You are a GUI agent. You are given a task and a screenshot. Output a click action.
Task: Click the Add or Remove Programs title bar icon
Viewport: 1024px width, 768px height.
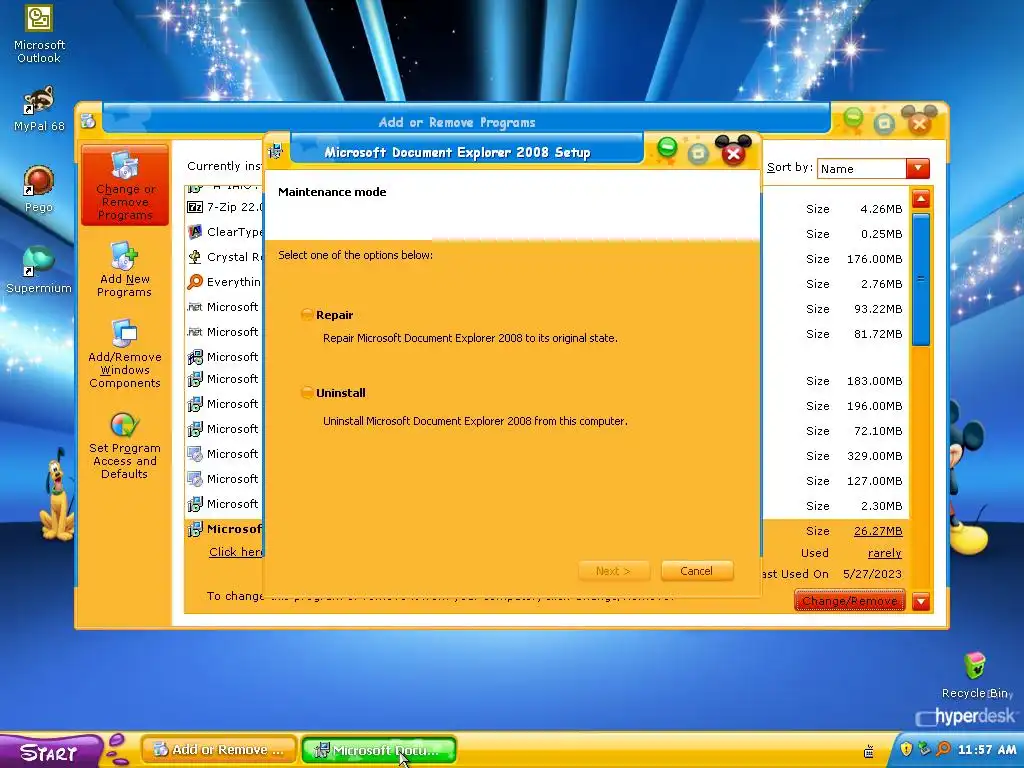[88, 121]
